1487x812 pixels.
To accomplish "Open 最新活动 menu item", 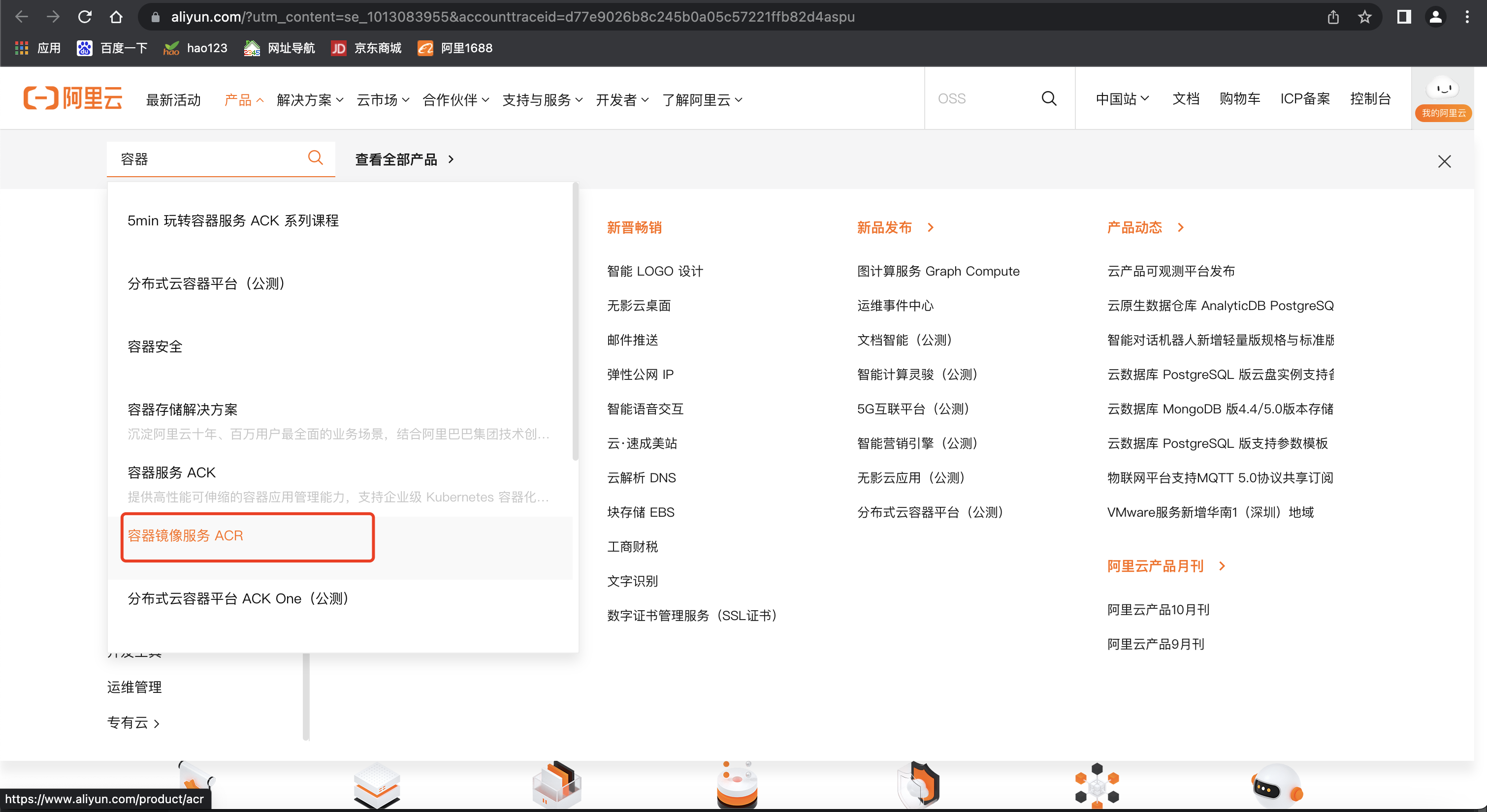I will pyautogui.click(x=173, y=100).
